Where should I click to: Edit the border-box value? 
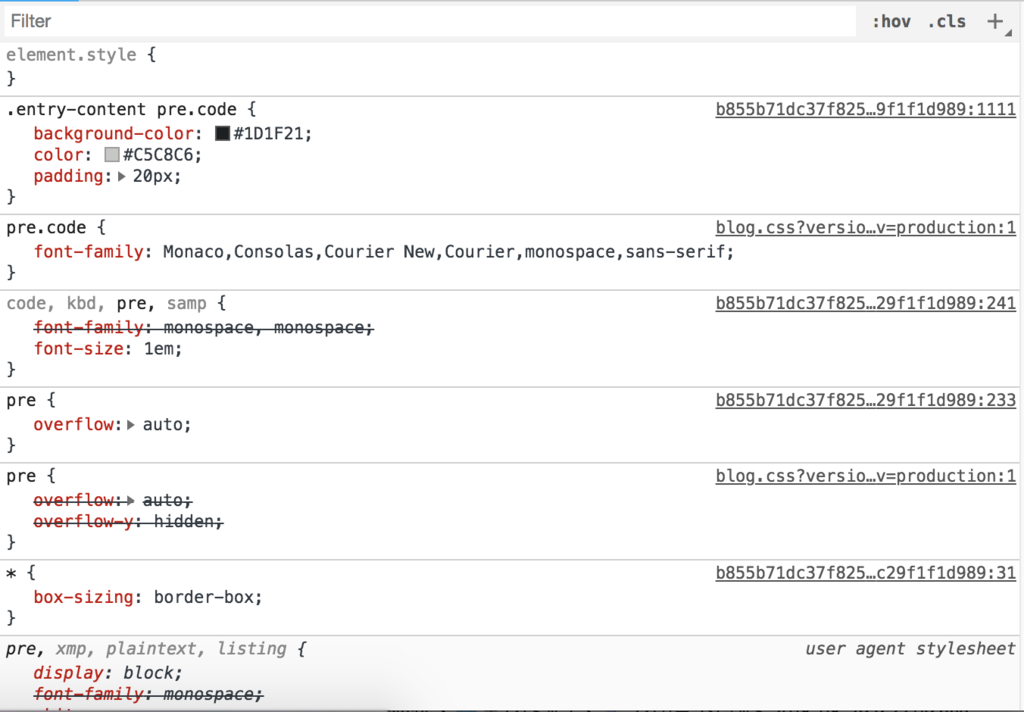coord(203,597)
